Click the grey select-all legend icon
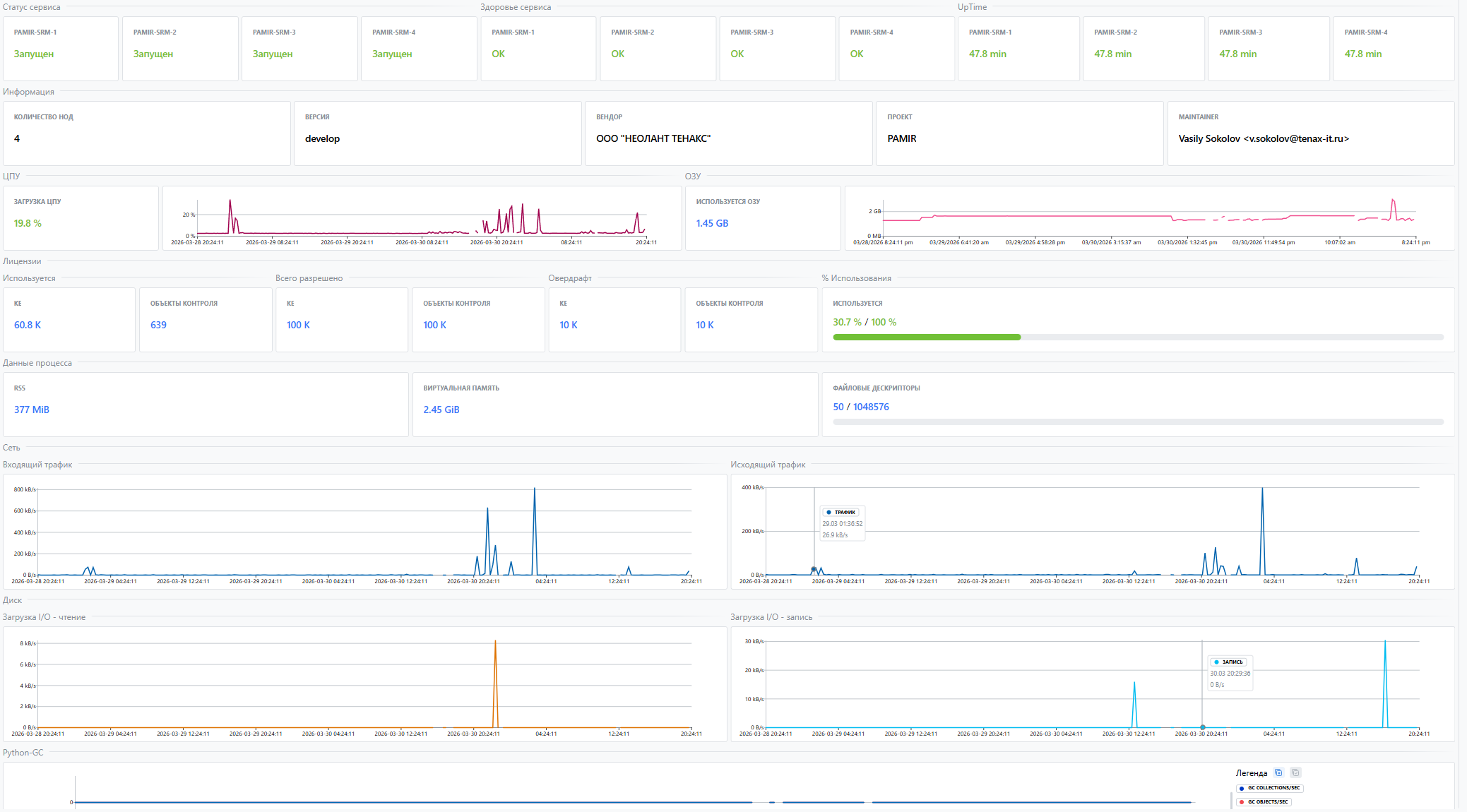This screenshot has width=1467, height=812. (1295, 772)
